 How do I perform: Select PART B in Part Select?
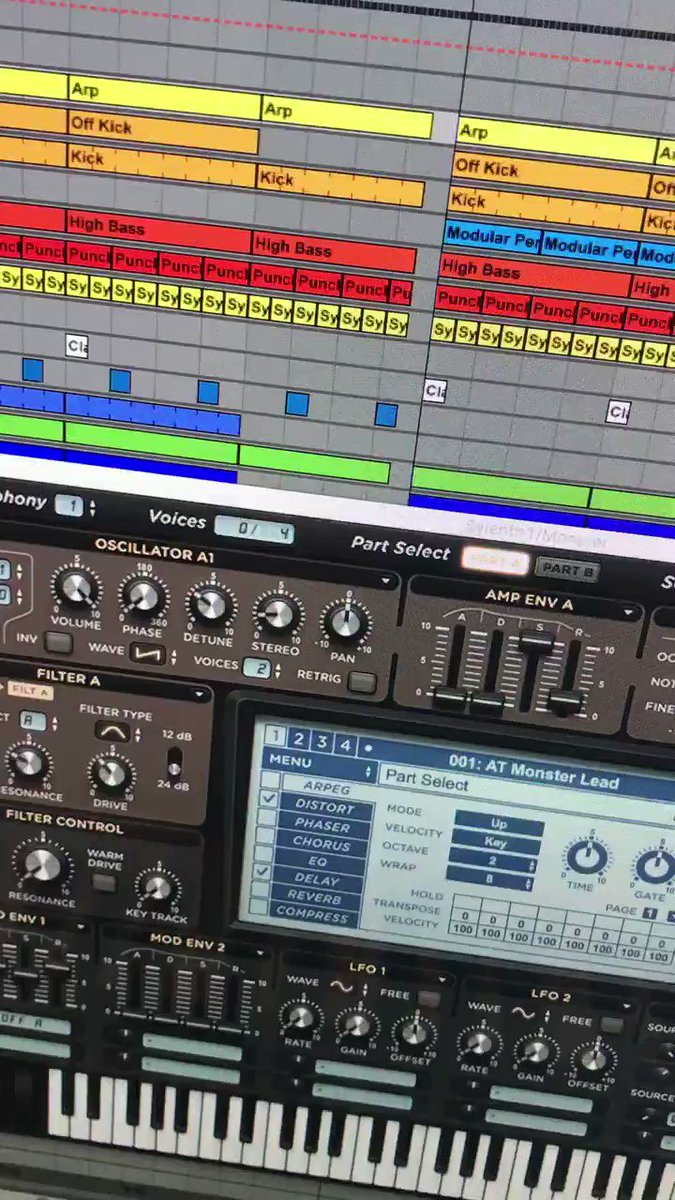[x=566, y=570]
